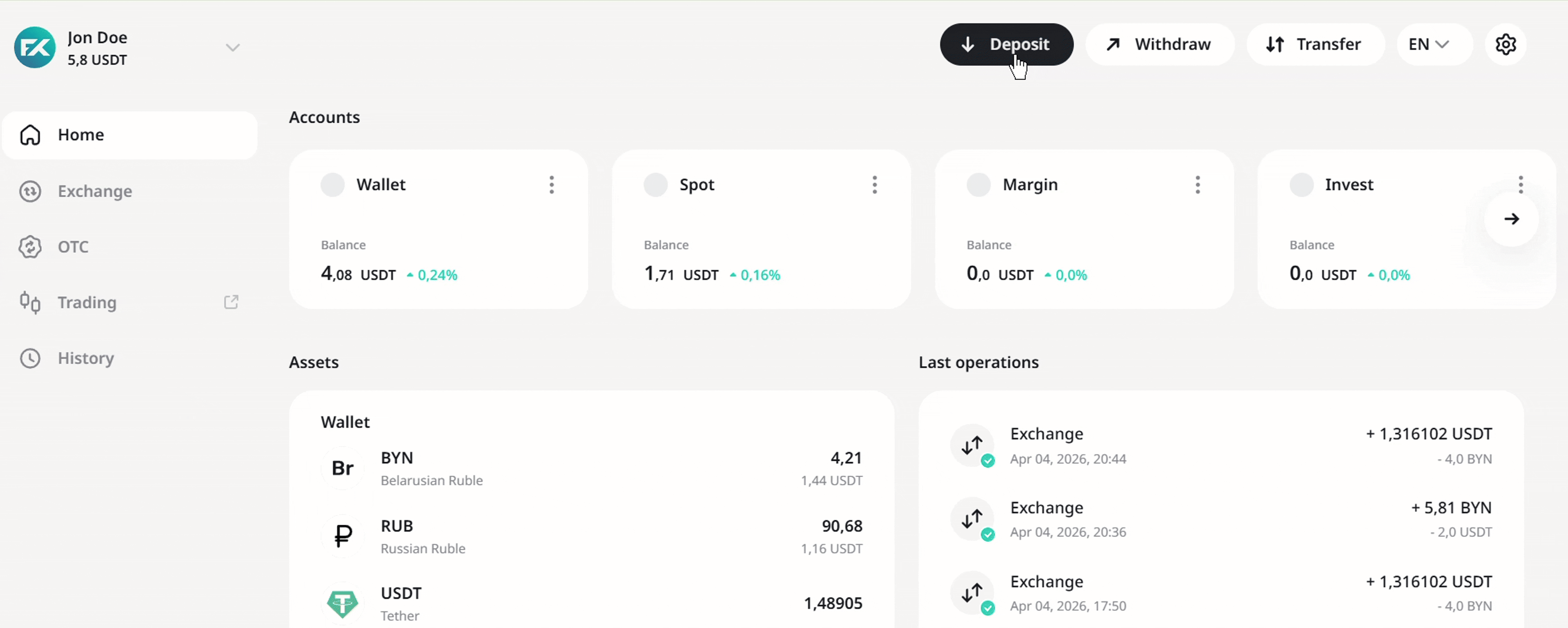
Task: Open the settings gear icon
Action: (x=1505, y=44)
